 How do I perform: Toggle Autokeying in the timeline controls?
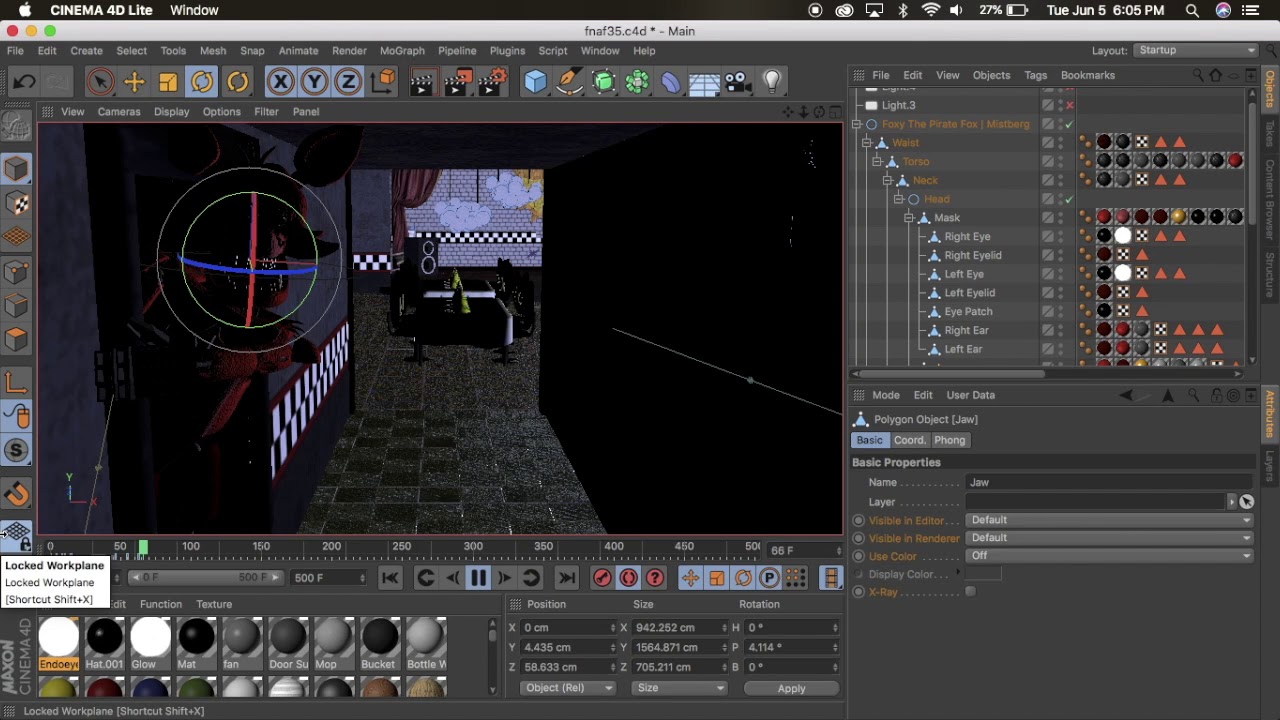tap(628, 578)
